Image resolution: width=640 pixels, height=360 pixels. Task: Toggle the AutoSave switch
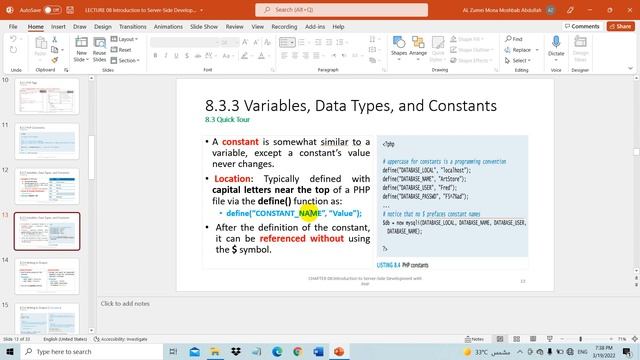52,10
